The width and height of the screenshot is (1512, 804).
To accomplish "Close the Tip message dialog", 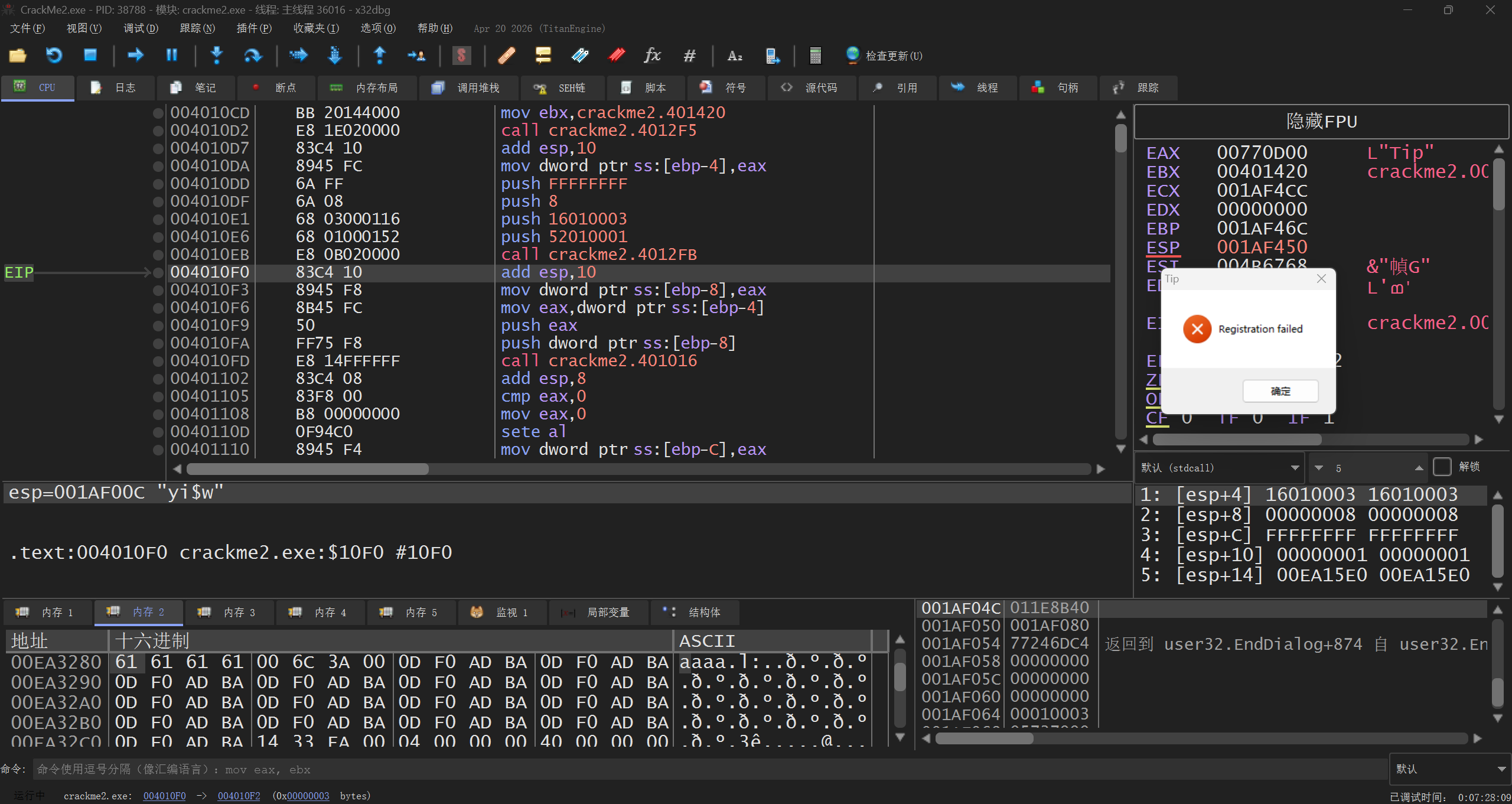I will pos(1321,279).
